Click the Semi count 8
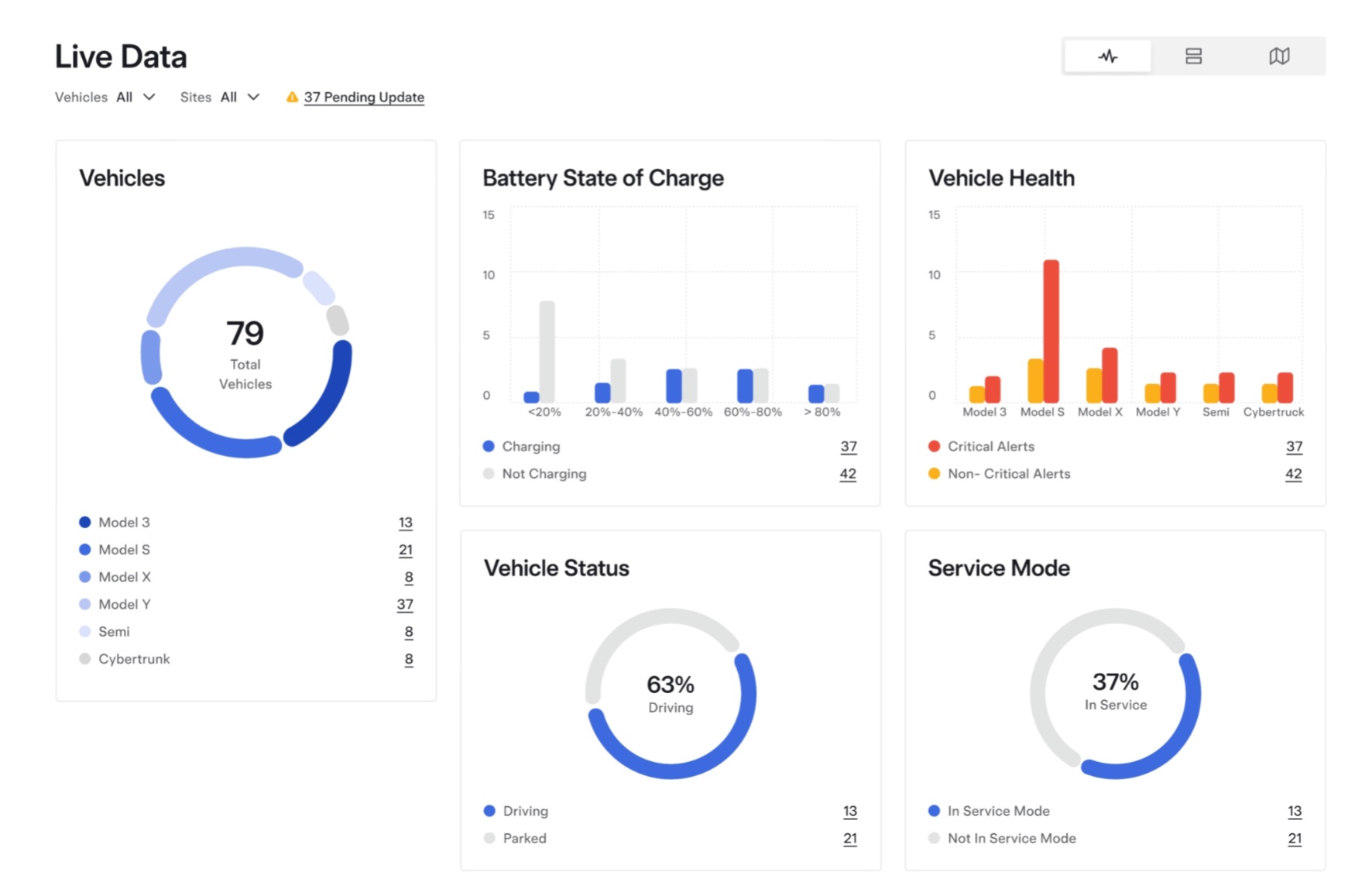This screenshot has width=1355, height=896. (409, 632)
